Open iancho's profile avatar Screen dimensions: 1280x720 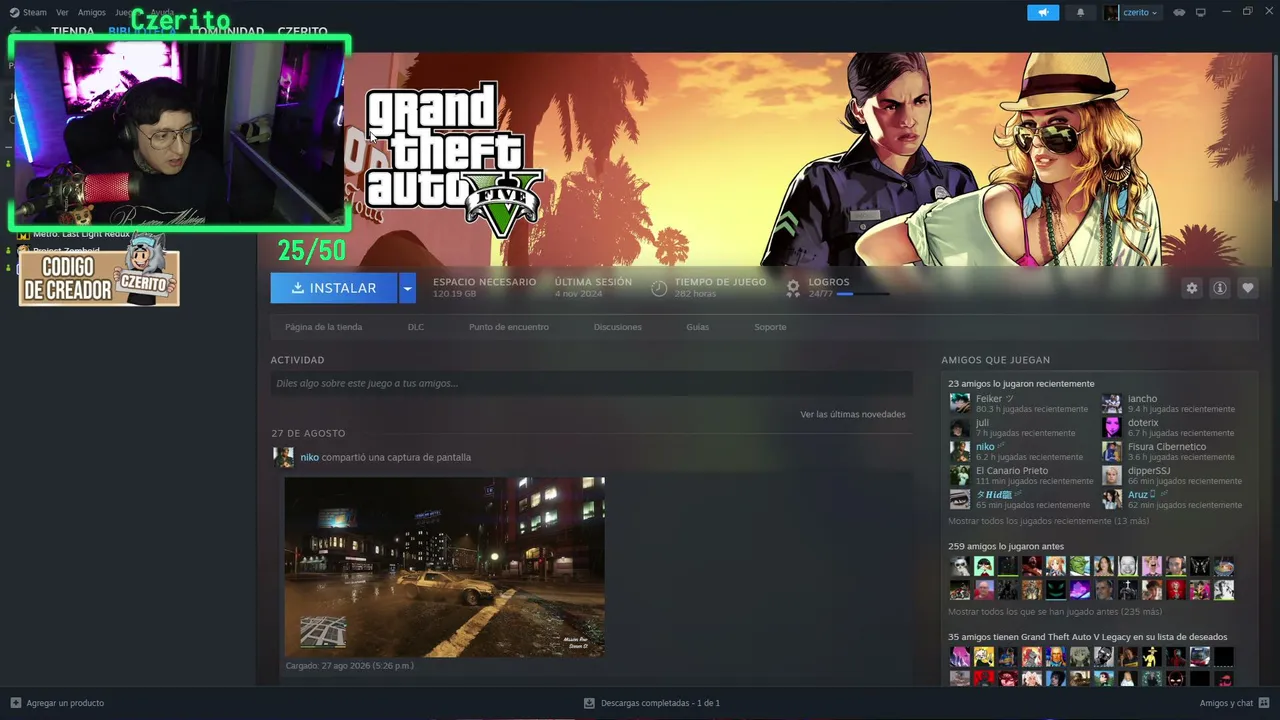click(1112, 403)
